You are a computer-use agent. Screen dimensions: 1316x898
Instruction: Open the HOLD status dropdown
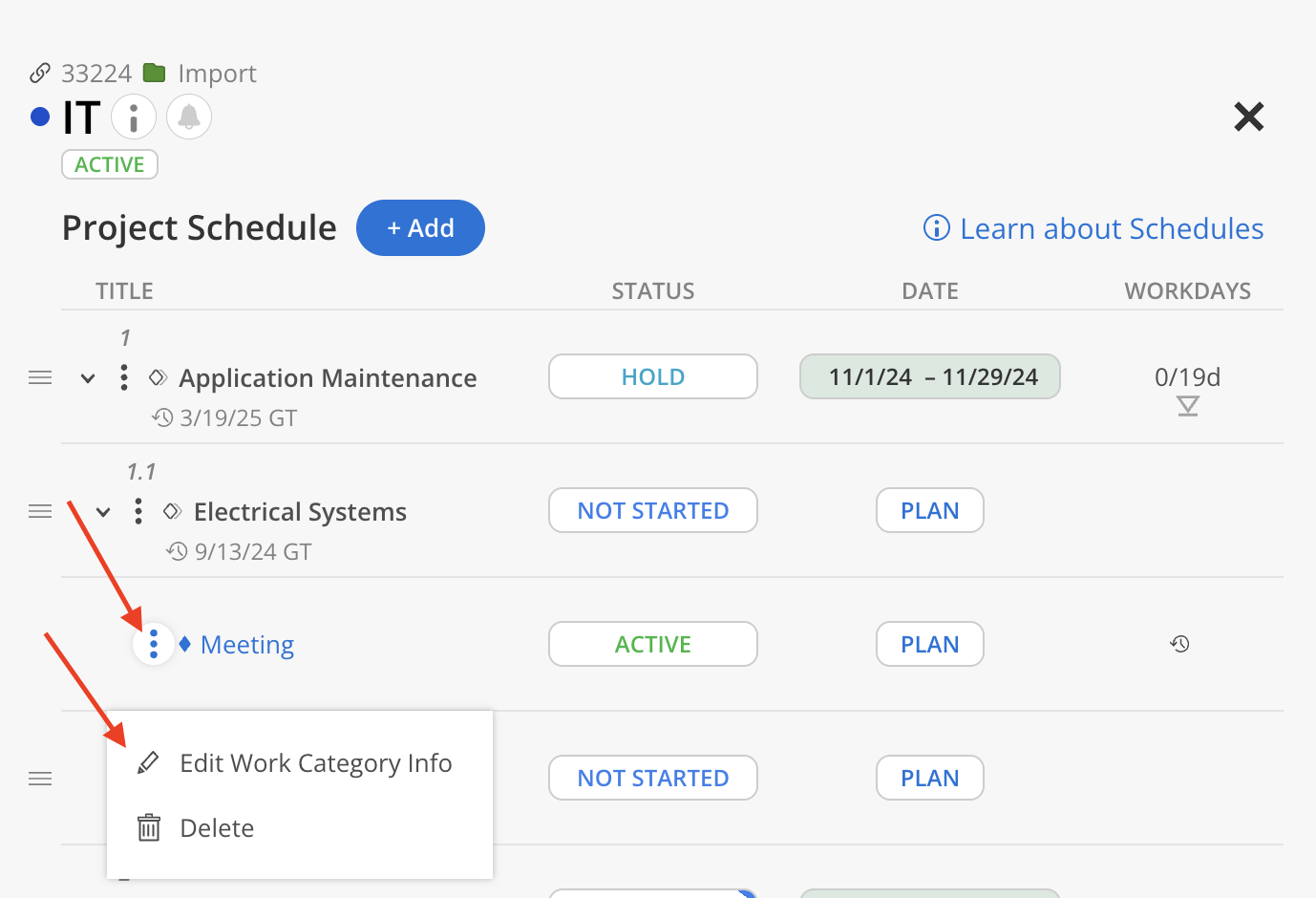point(653,376)
